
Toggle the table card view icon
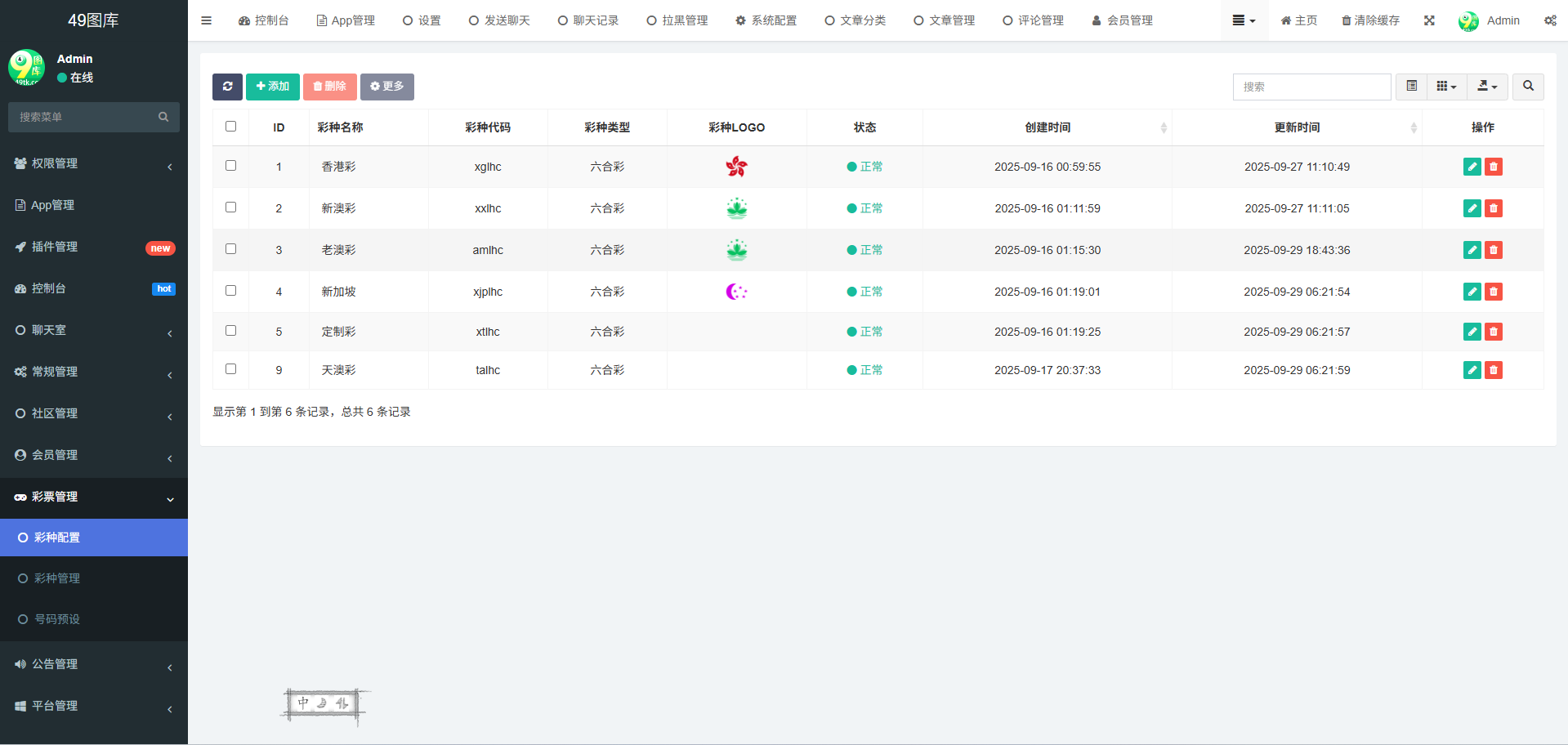[1411, 87]
